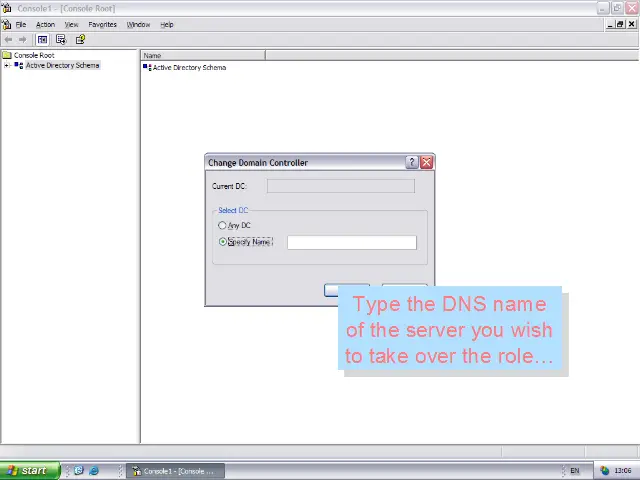640x480 pixels.
Task: Open the File menu
Action: point(20,24)
